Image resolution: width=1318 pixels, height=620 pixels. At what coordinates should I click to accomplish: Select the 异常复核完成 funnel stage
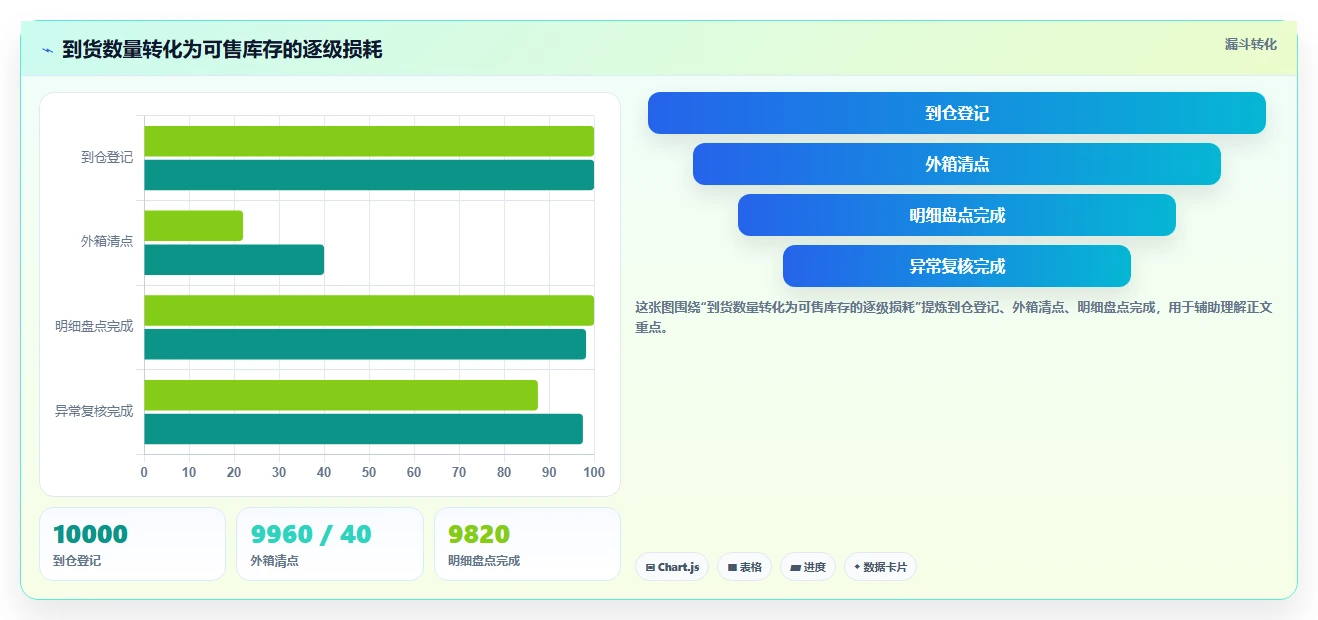click(957, 266)
